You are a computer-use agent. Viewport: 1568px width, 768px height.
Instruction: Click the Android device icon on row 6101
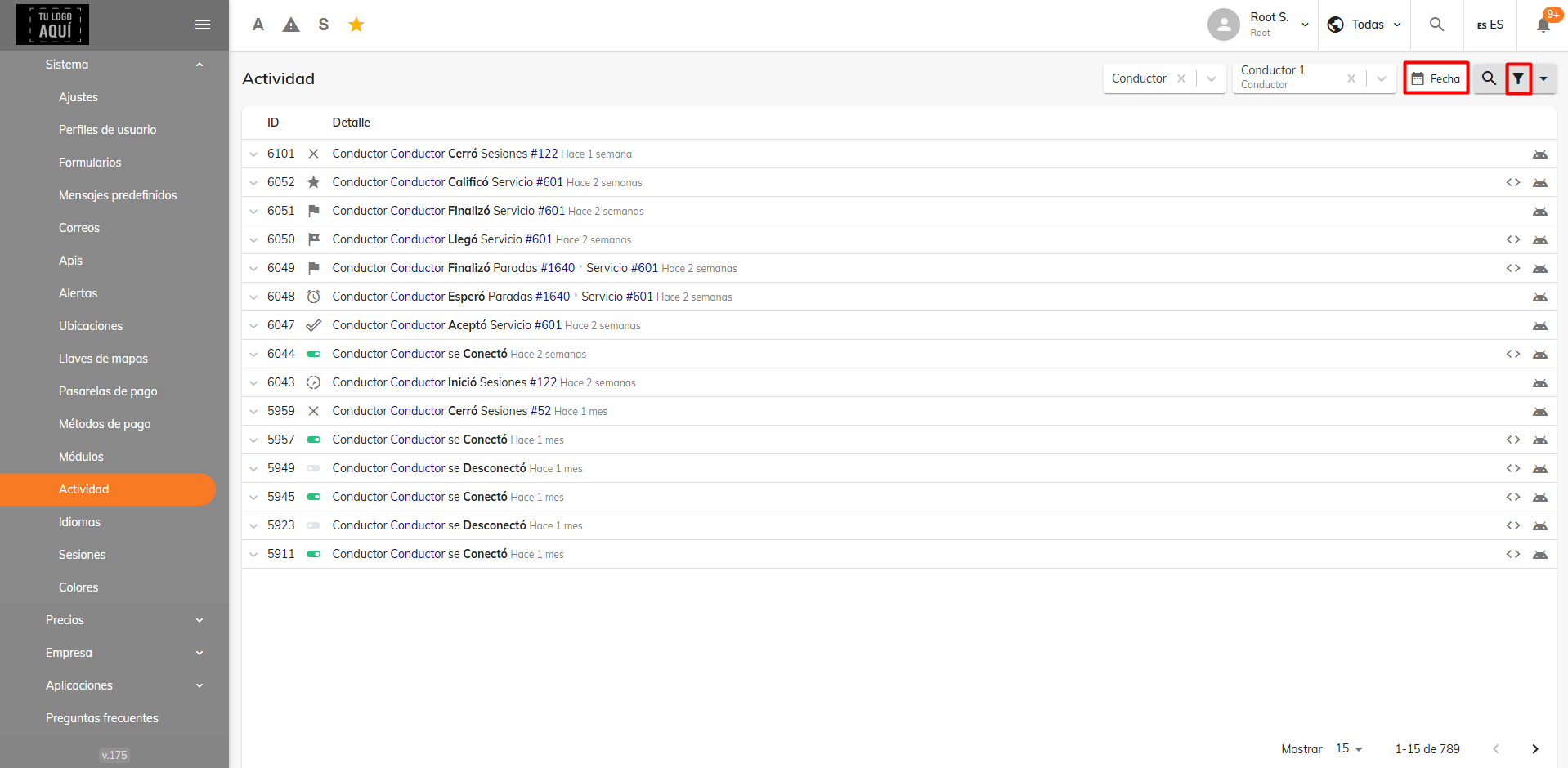click(1540, 154)
